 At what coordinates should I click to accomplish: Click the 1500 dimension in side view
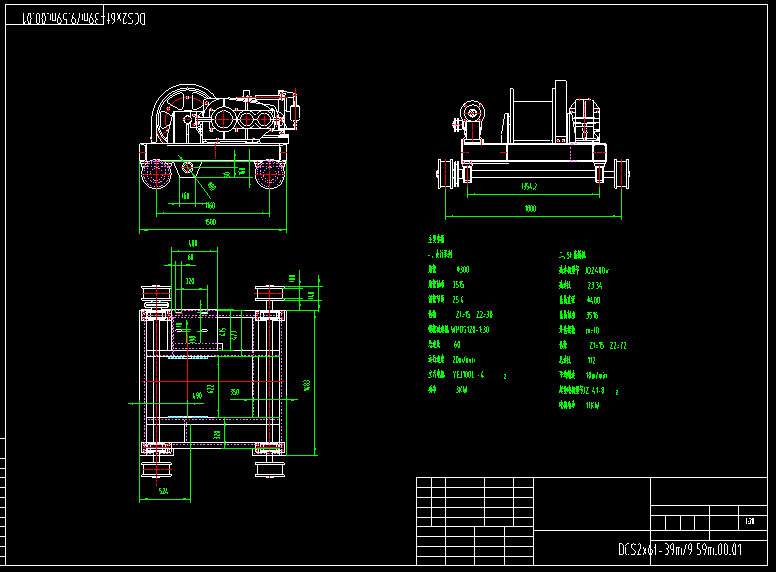pyautogui.click(x=210, y=222)
